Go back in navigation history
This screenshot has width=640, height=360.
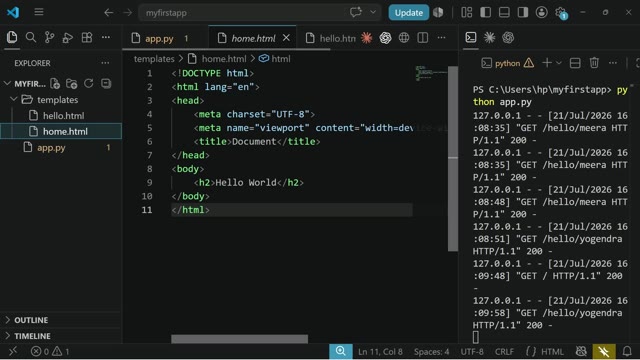pos(108,13)
